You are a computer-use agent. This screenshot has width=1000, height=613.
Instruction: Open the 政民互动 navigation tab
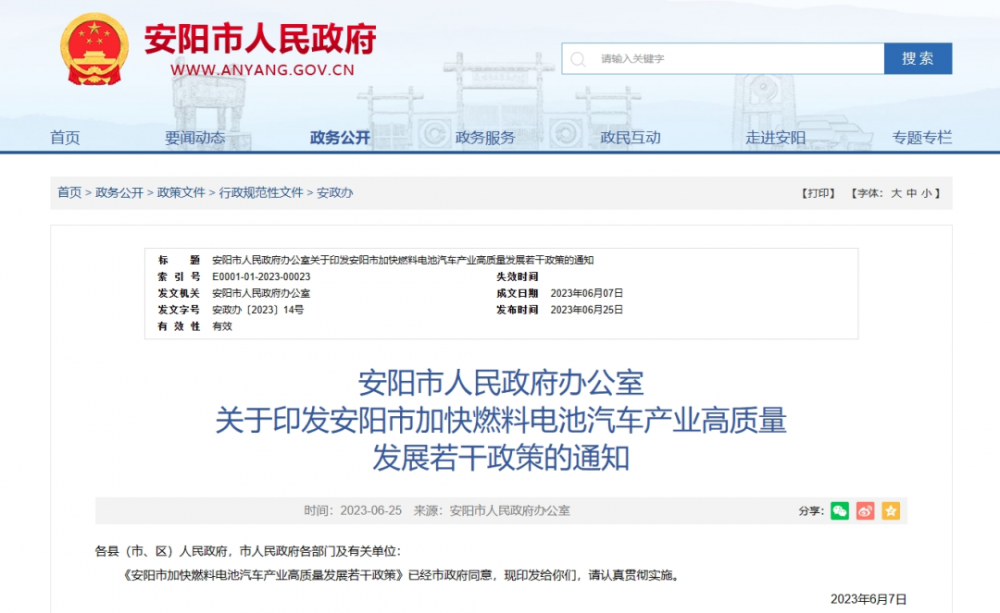630,138
